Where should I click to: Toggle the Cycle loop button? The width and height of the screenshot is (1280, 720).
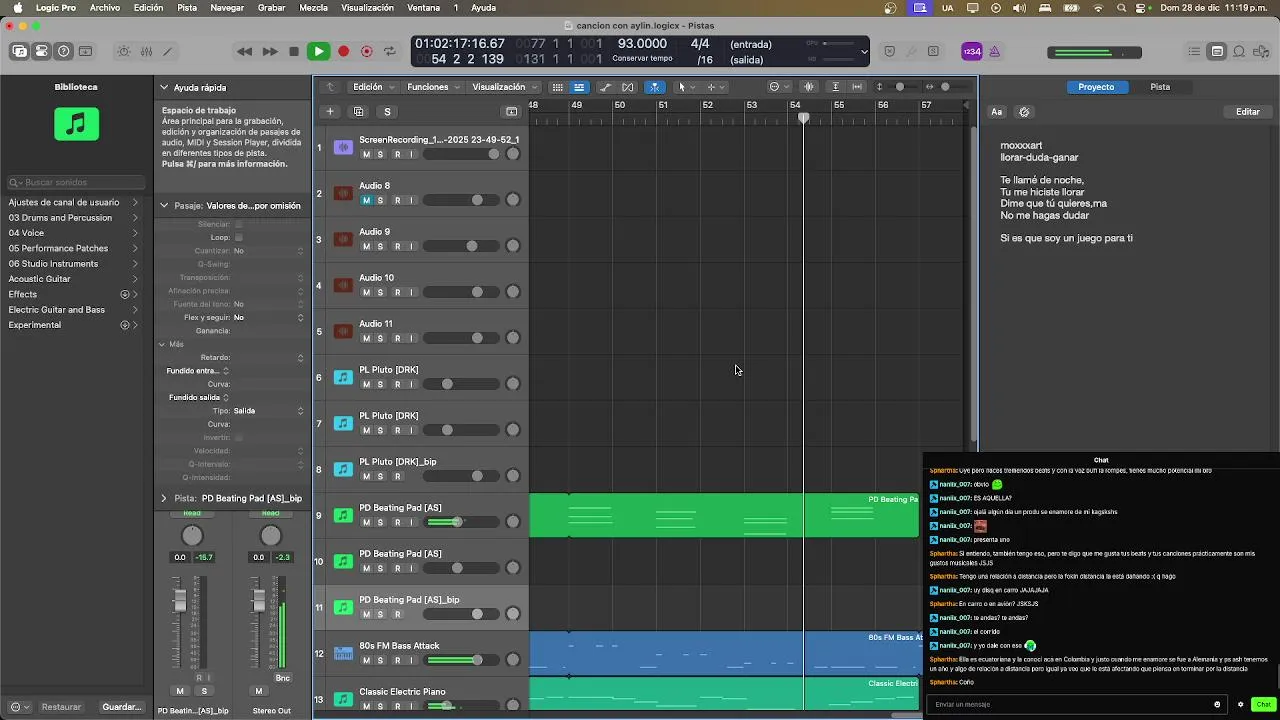coord(390,51)
